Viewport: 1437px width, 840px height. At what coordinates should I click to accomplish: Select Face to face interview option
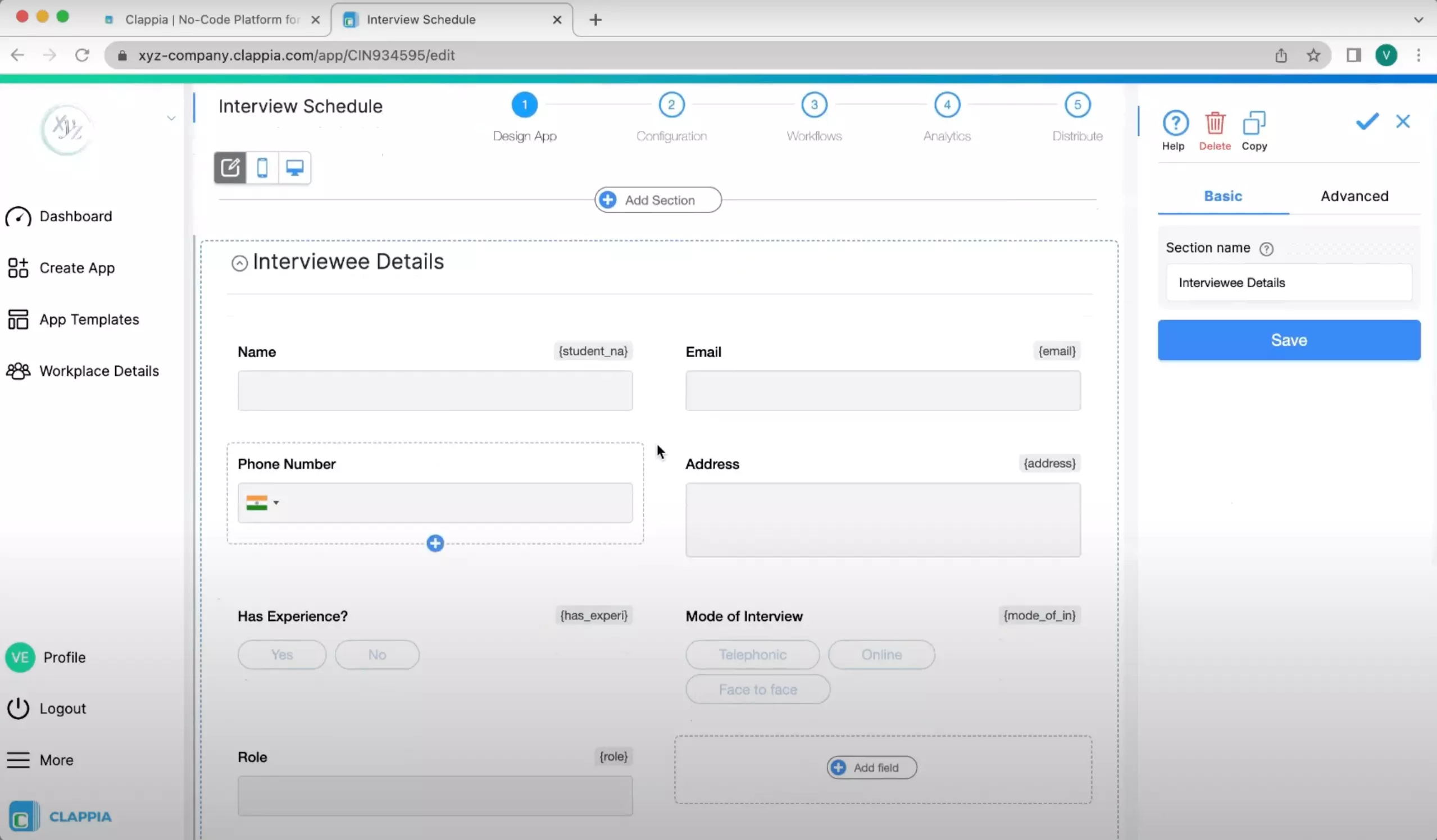(757, 689)
